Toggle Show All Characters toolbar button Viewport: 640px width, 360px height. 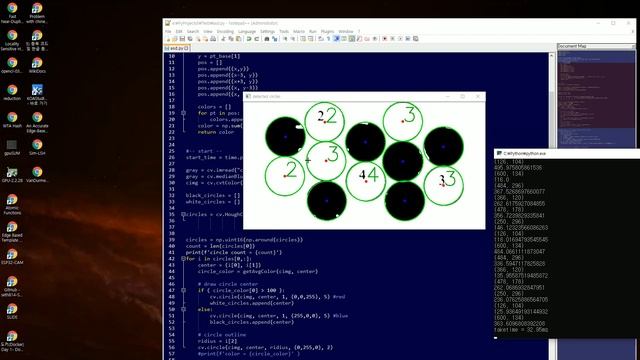[328, 39]
